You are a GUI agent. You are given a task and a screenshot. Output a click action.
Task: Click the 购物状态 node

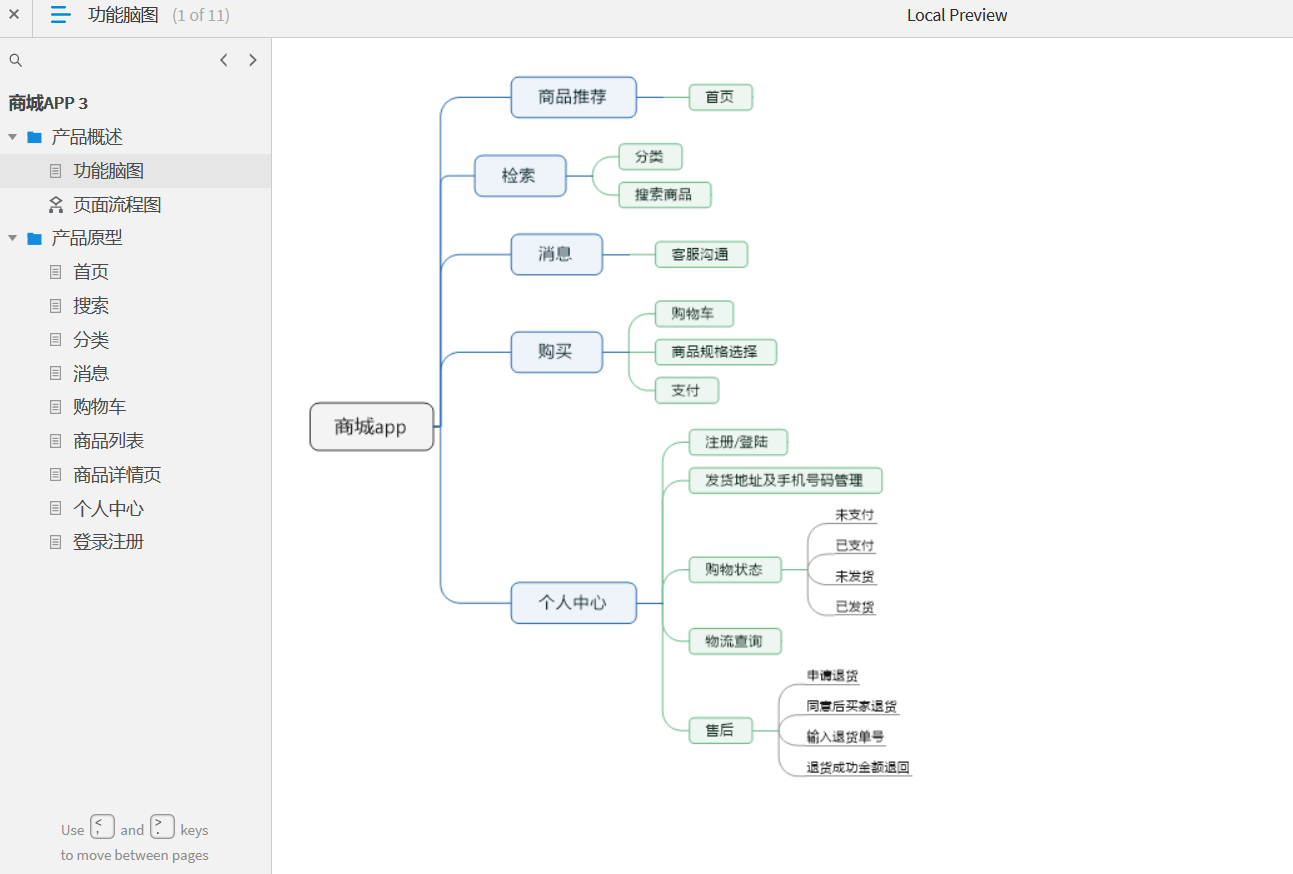tap(735, 570)
